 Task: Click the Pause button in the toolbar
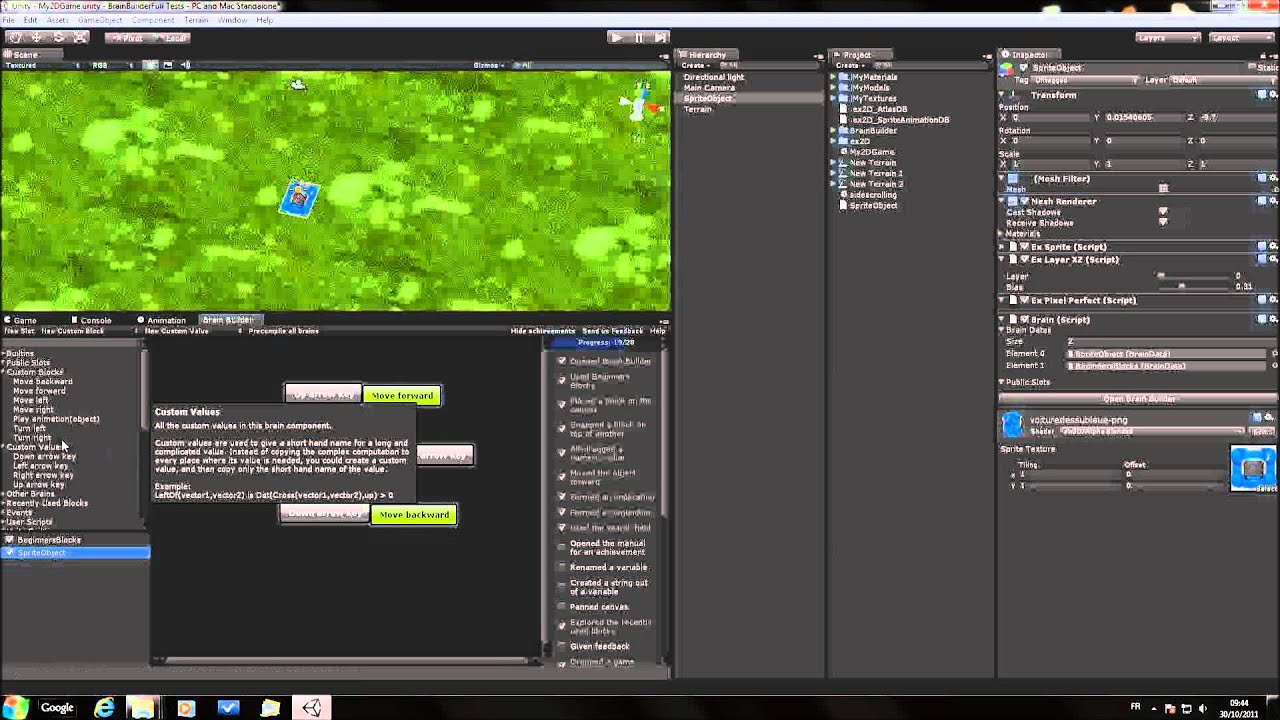(x=639, y=37)
